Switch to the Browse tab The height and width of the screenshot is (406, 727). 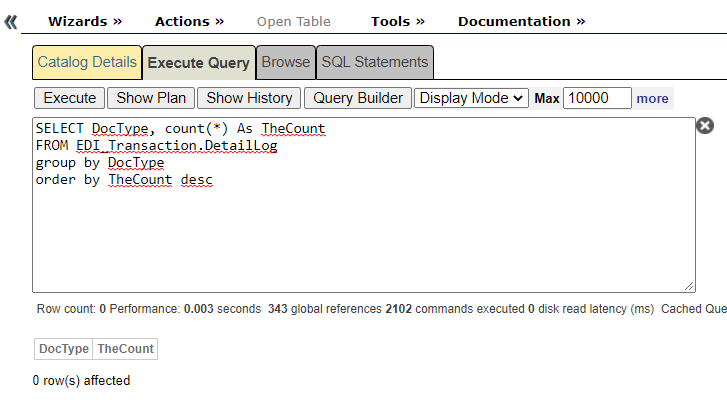click(286, 62)
